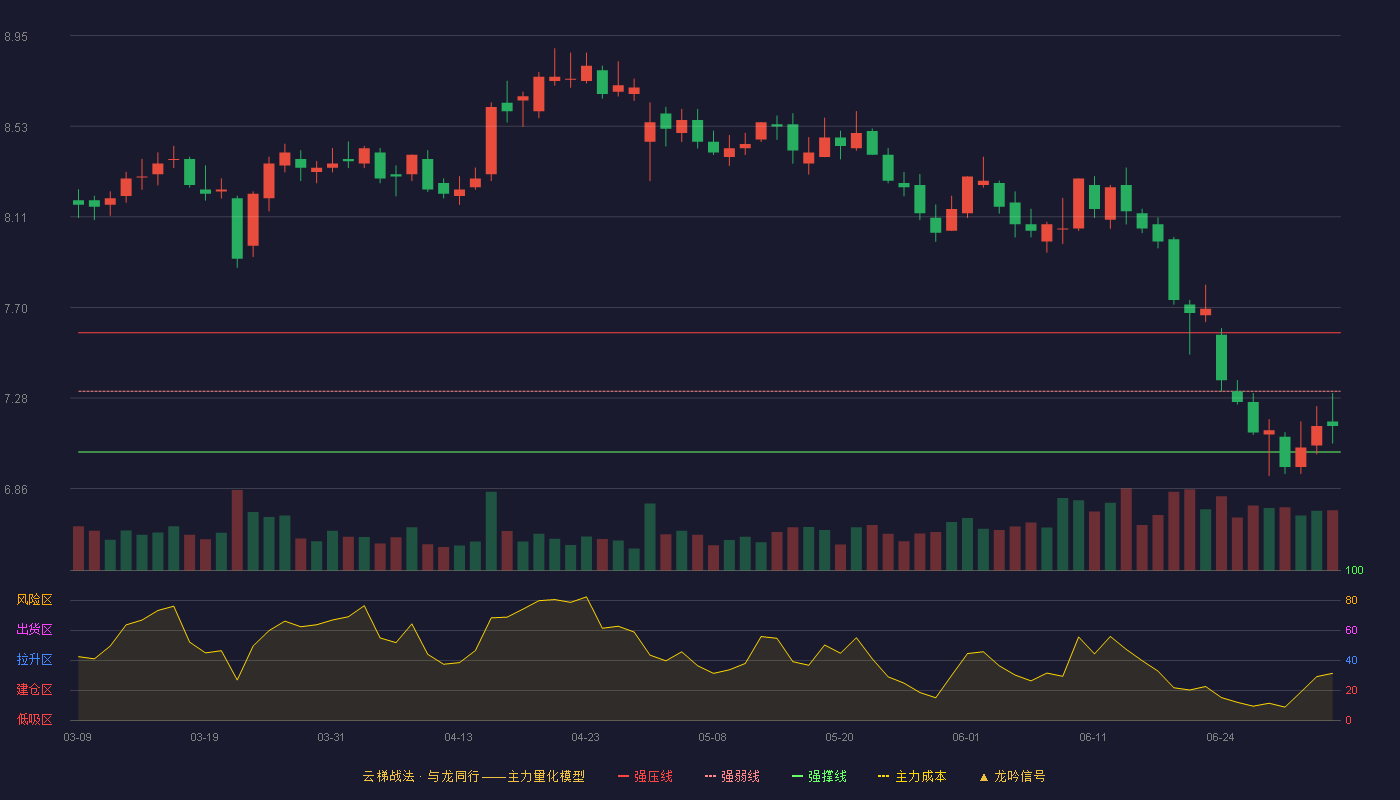The width and height of the screenshot is (1400, 800).
Task: Select the 7.28 price axis label
Action: 16,399
